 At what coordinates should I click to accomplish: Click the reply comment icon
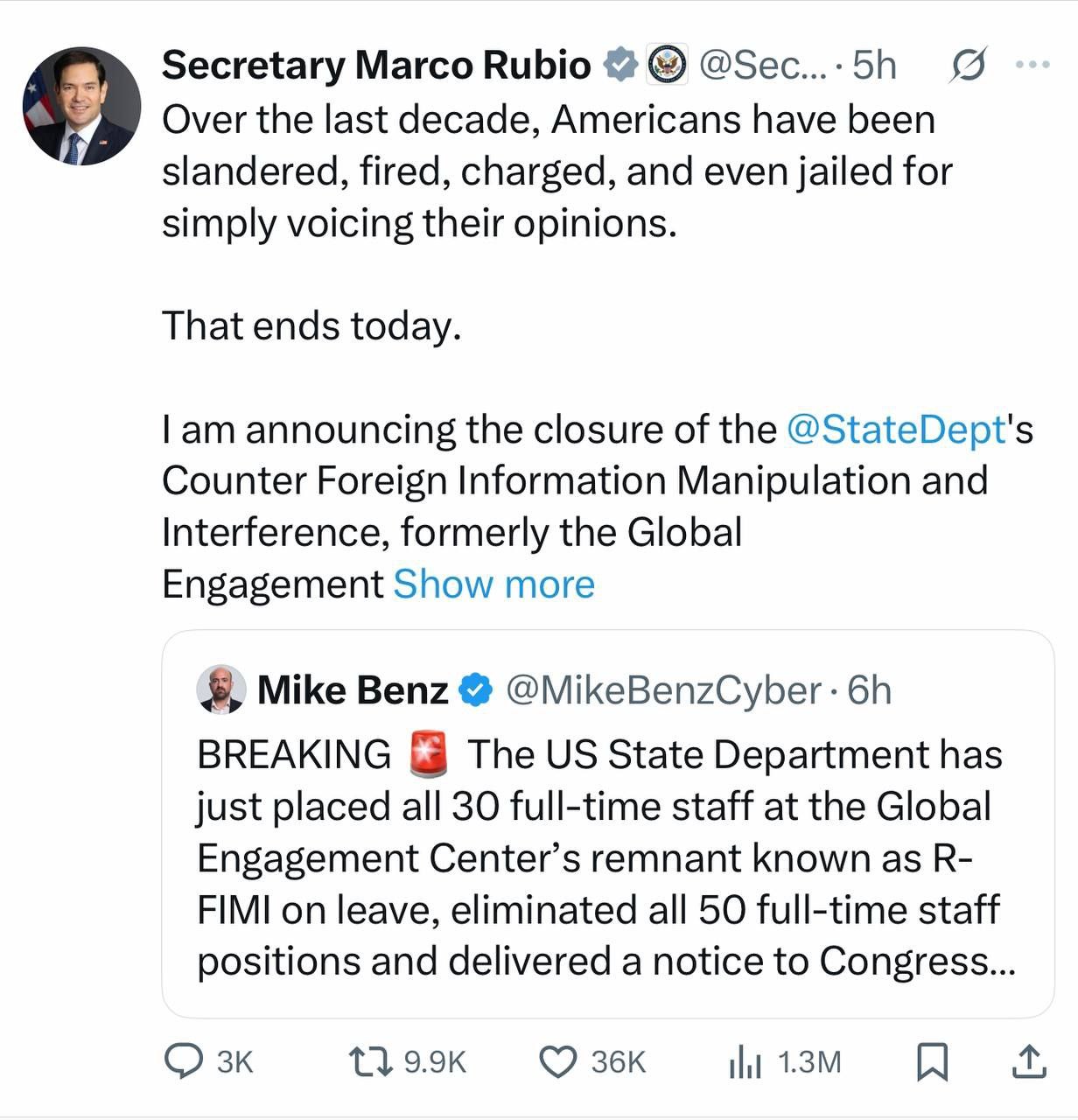pos(184,1061)
